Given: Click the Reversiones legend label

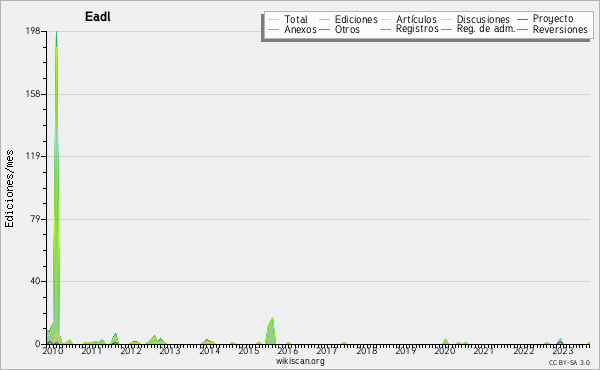Looking at the screenshot, I should 560,29.
